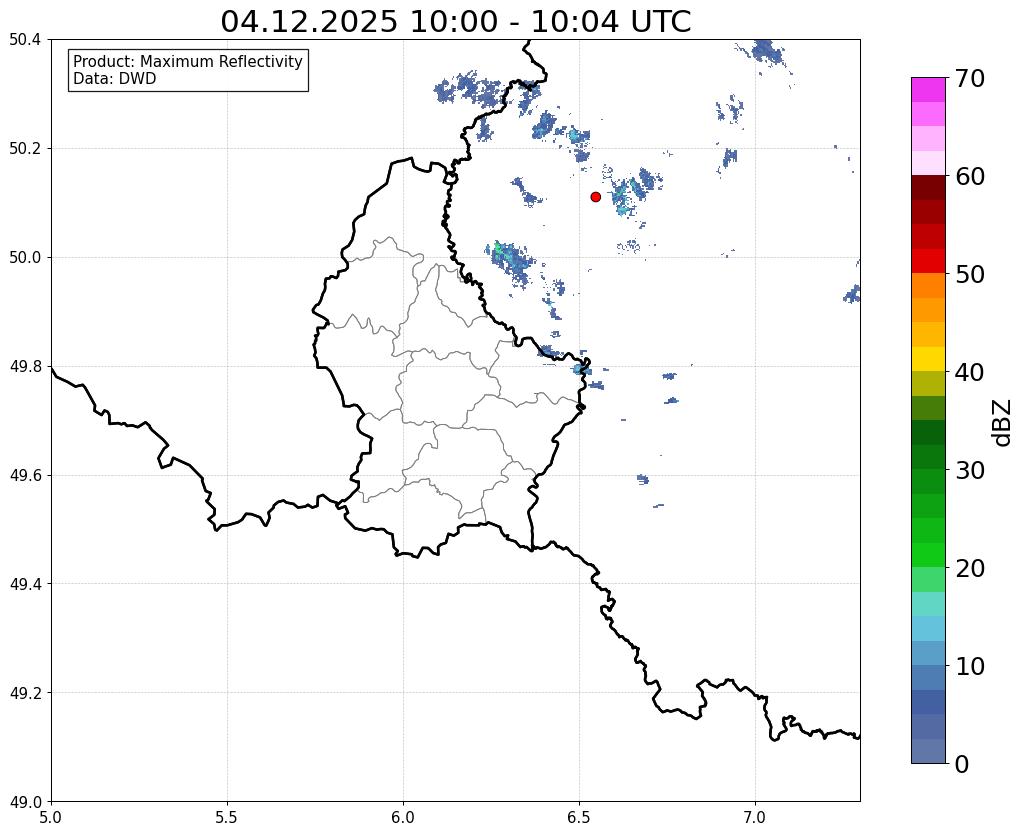Click the 6.5 longitude axis label
This screenshot has width=1023, height=834.
coord(579,818)
